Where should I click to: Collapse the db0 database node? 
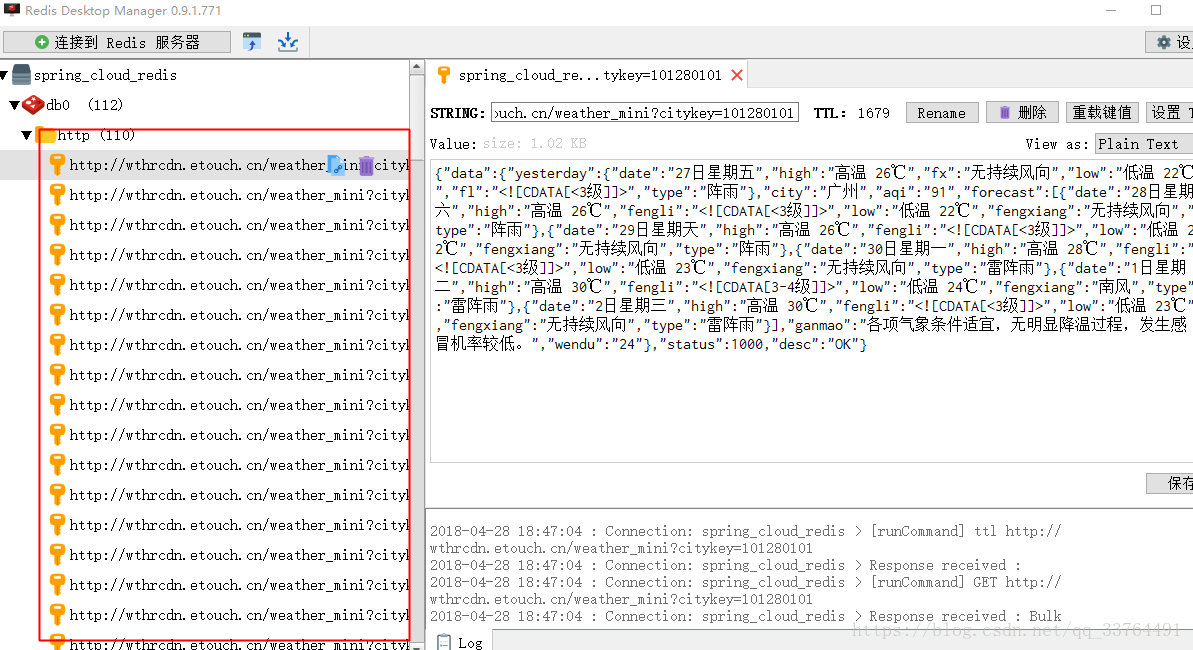coord(14,105)
